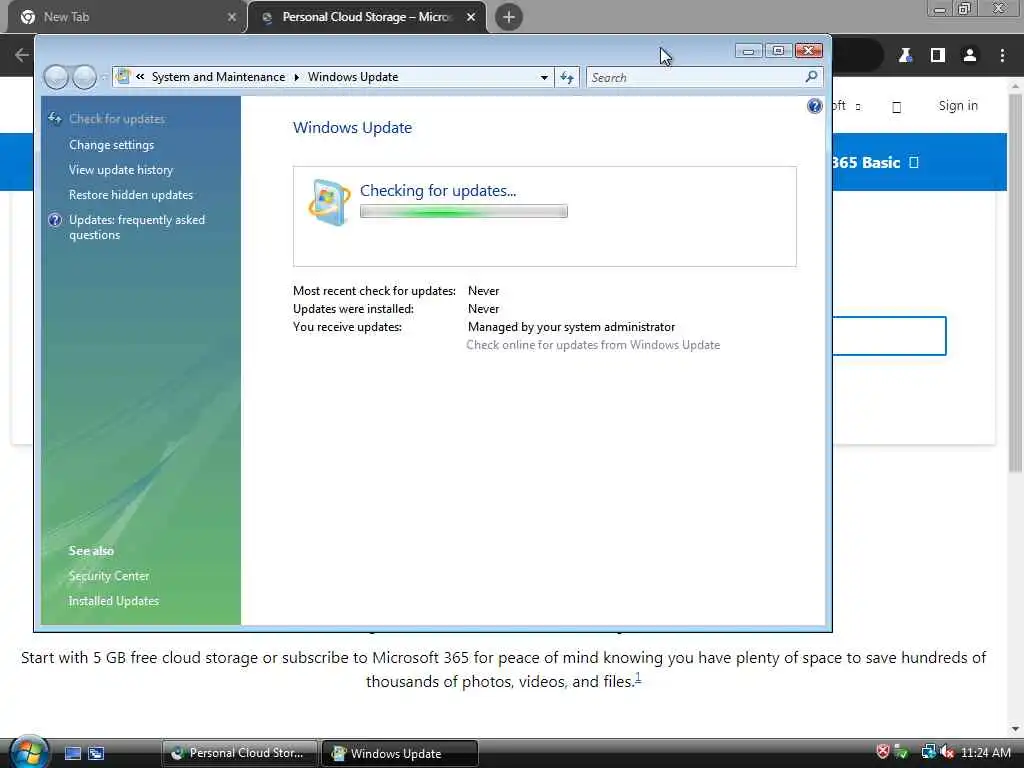Expand the System and Maintenance breadcrumb arrow
Image resolution: width=1024 pixels, height=768 pixels.
click(296, 77)
